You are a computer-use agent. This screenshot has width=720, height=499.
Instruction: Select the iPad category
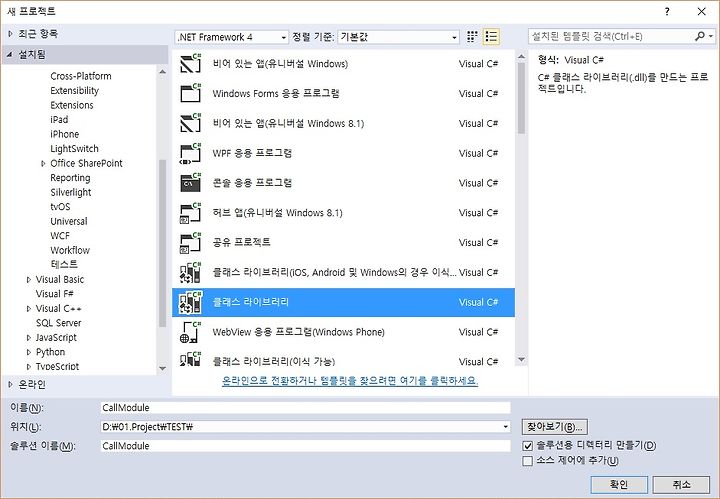pos(59,119)
